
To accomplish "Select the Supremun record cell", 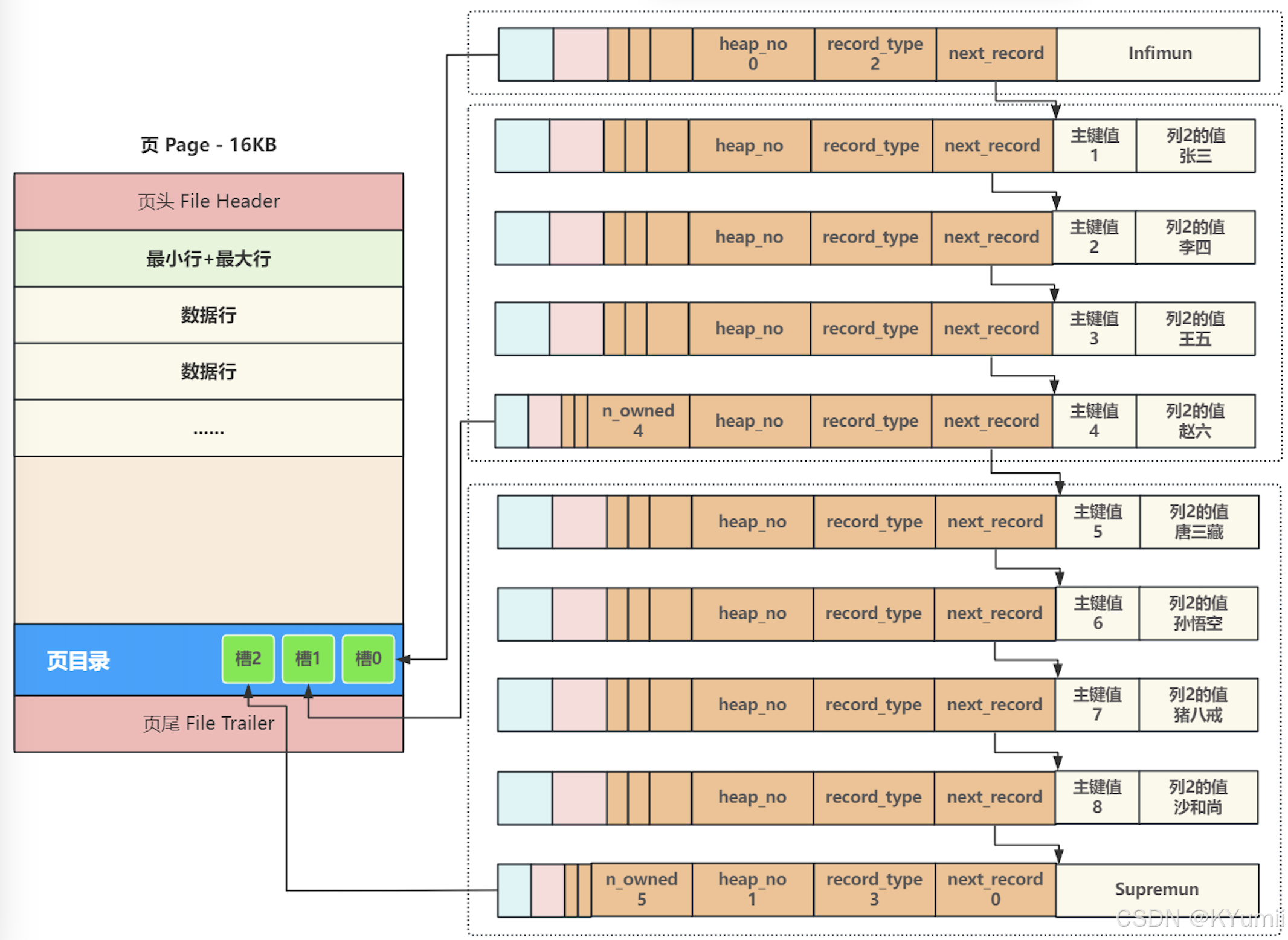I will pyautogui.click(x=1157, y=890).
